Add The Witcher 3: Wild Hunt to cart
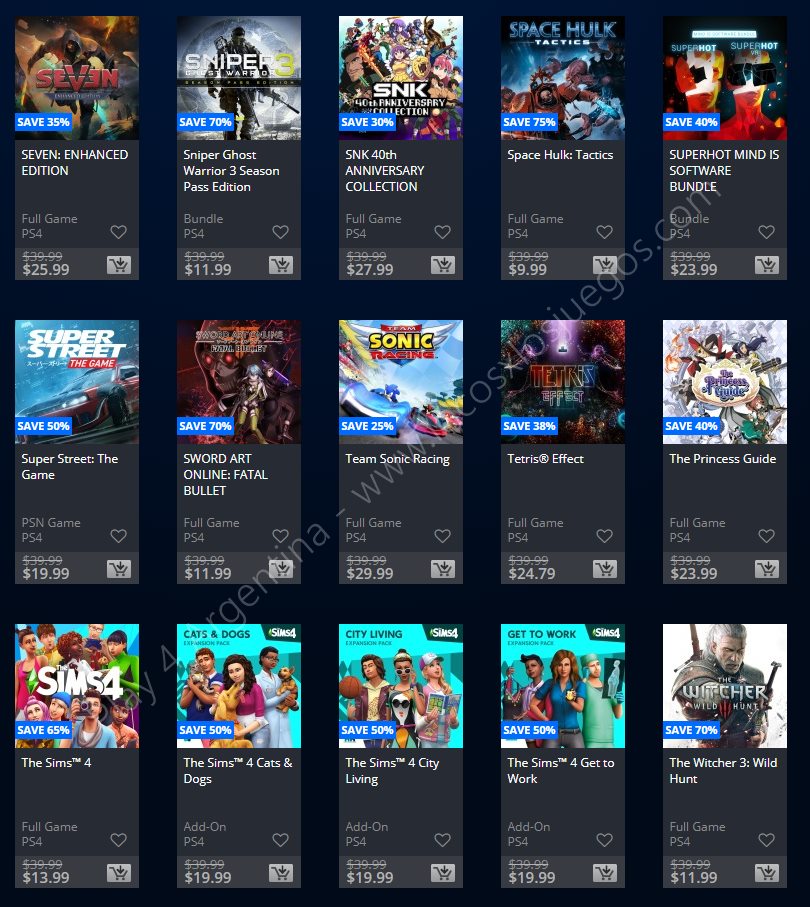Image resolution: width=810 pixels, height=907 pixels. coord(767,873)
